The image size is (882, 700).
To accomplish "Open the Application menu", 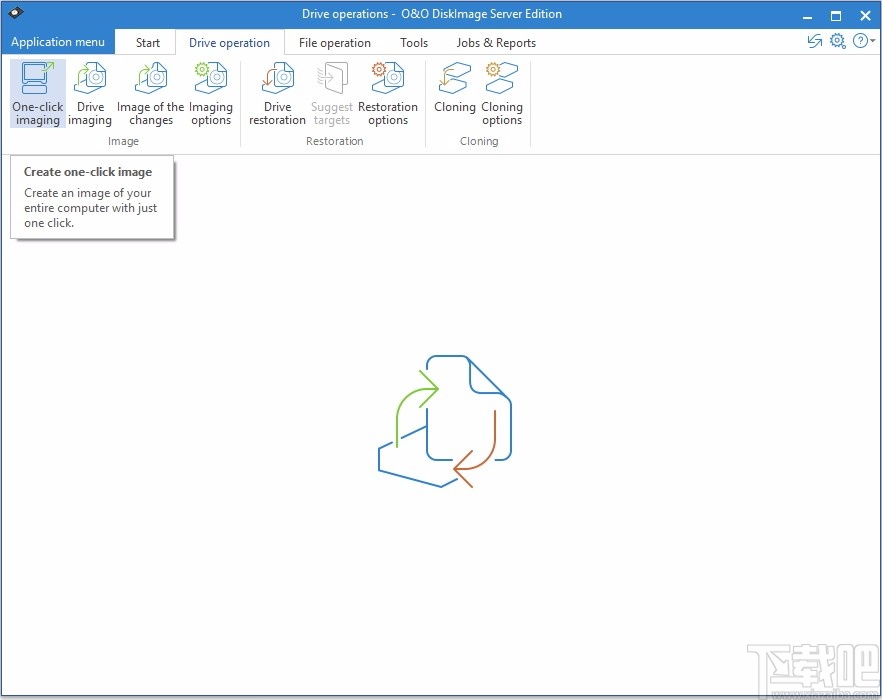I will (58, 41).
